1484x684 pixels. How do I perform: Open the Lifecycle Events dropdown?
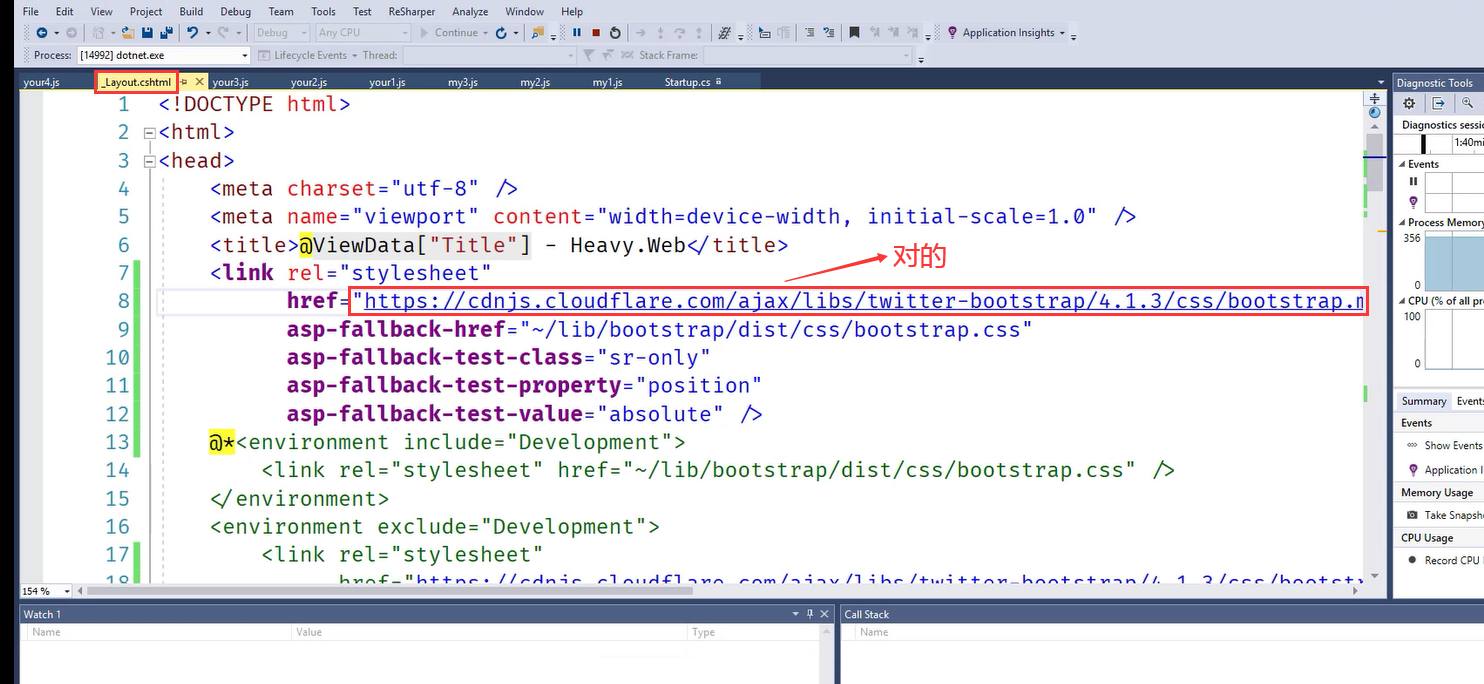click(x=353, y=55)
